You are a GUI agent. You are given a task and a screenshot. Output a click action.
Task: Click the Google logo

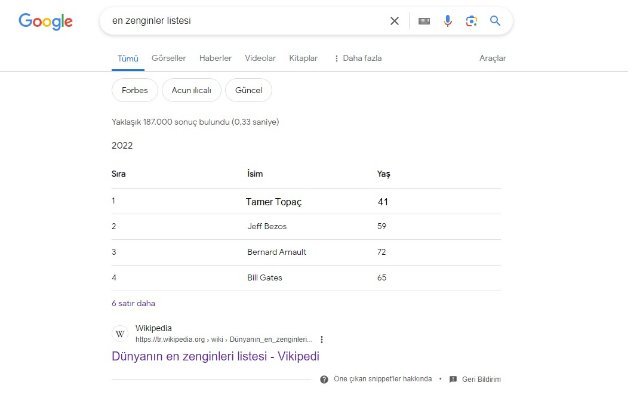click(45, 21)
